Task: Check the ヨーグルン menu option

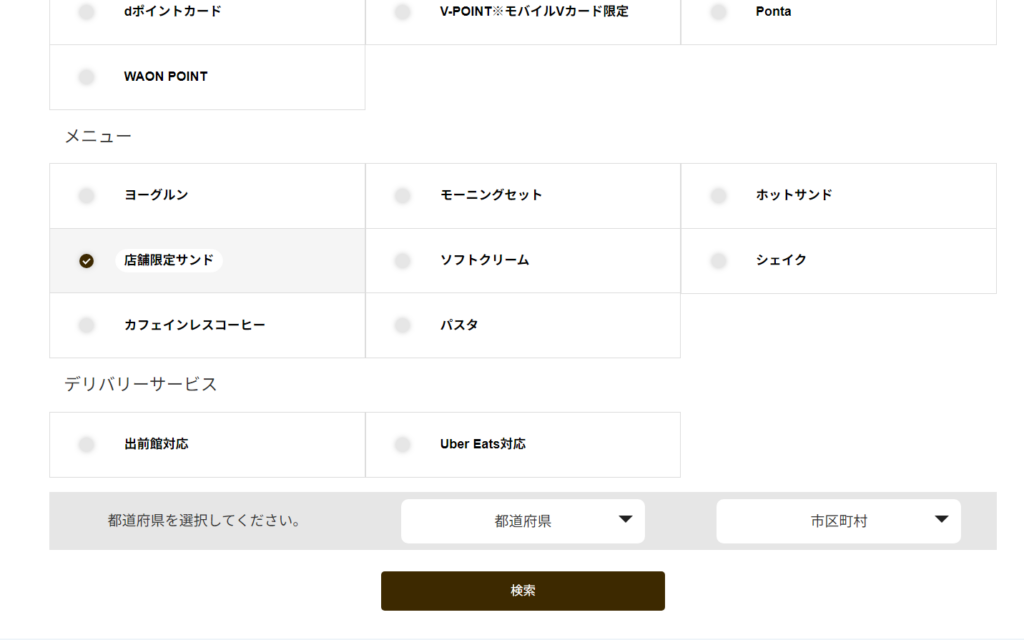Action: (87, 196)
